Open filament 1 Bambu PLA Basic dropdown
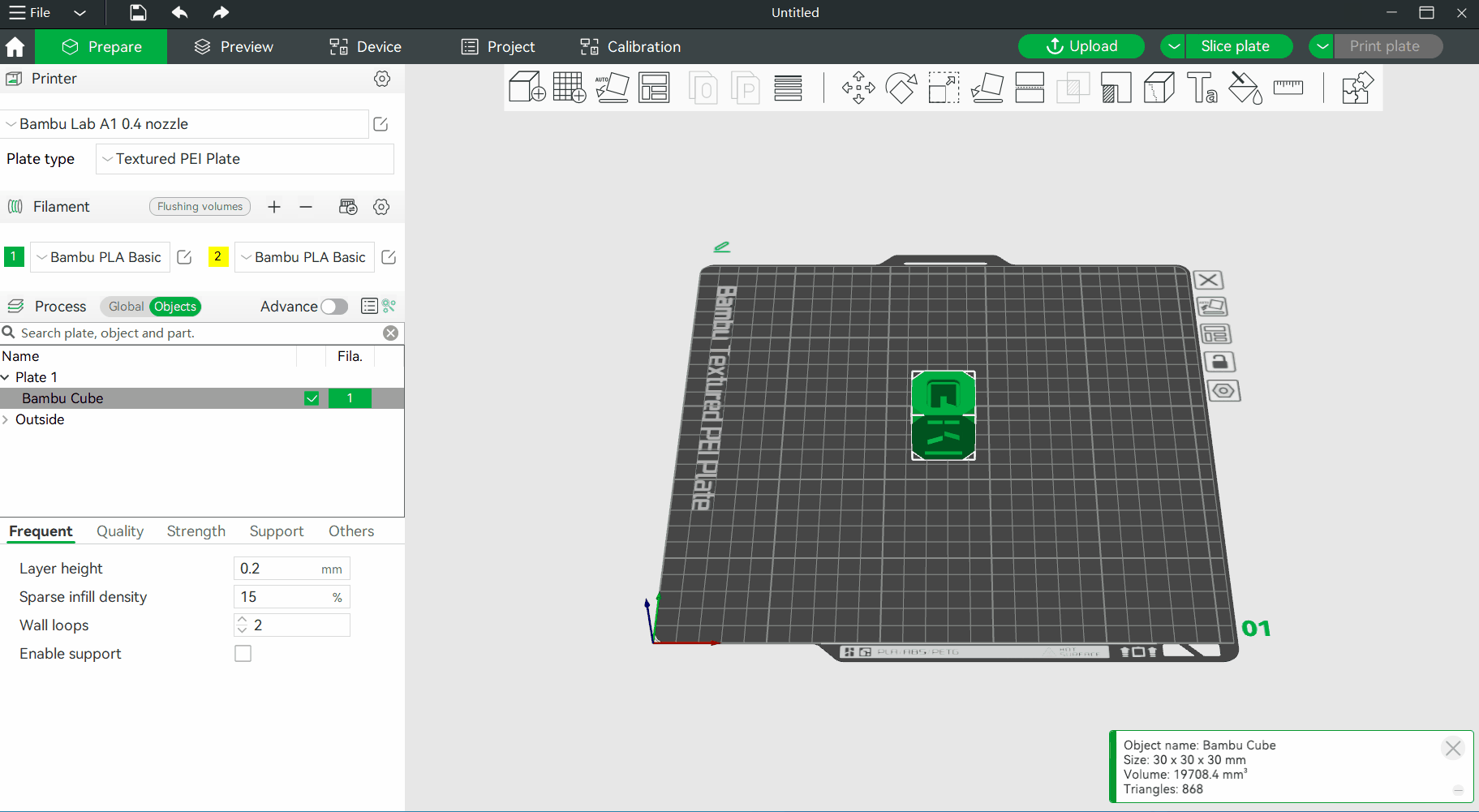1479x812 pixels. (x=101, y=257)
